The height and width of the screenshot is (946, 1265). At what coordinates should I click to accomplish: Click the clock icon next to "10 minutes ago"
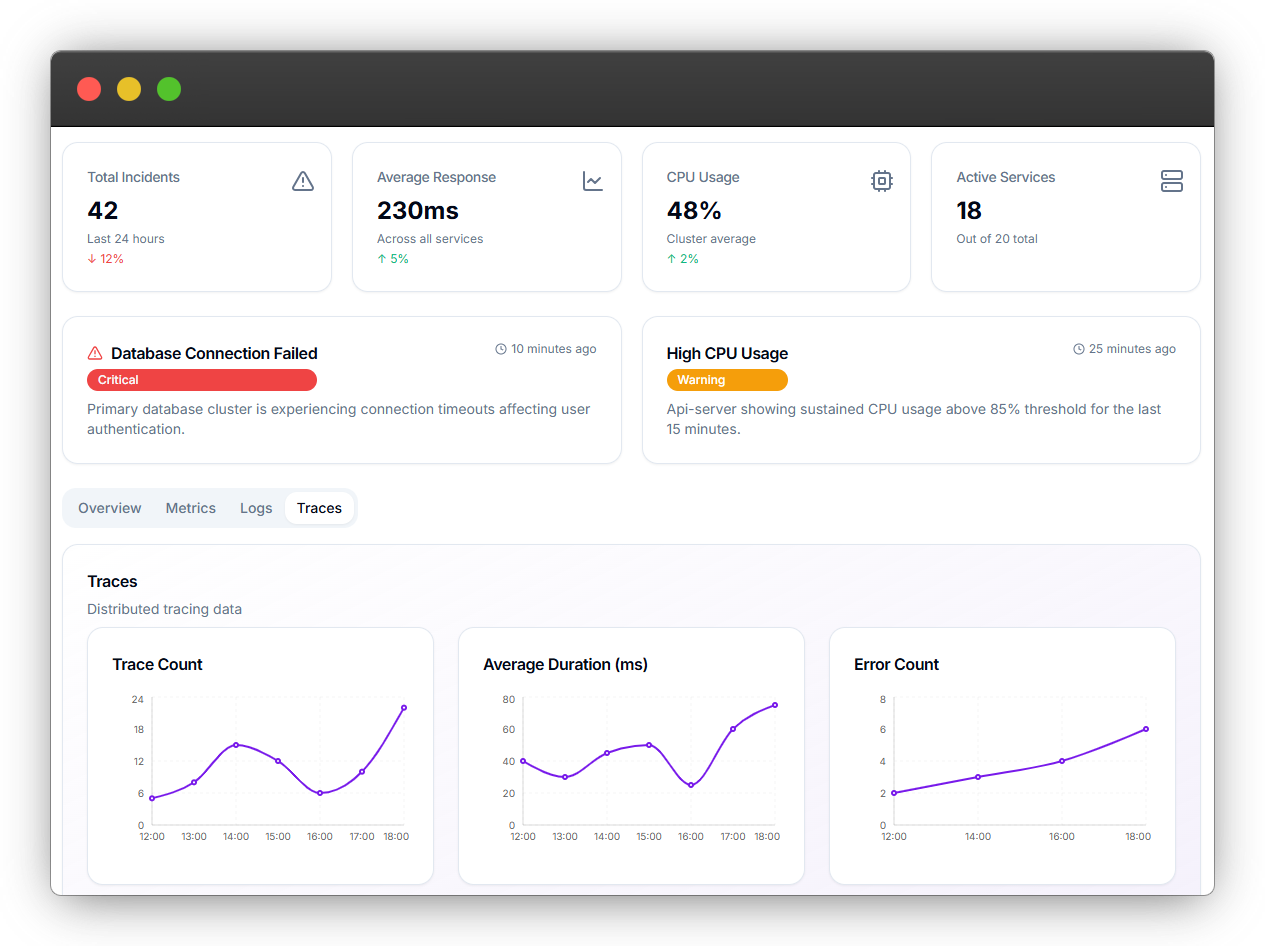(501, 348)
